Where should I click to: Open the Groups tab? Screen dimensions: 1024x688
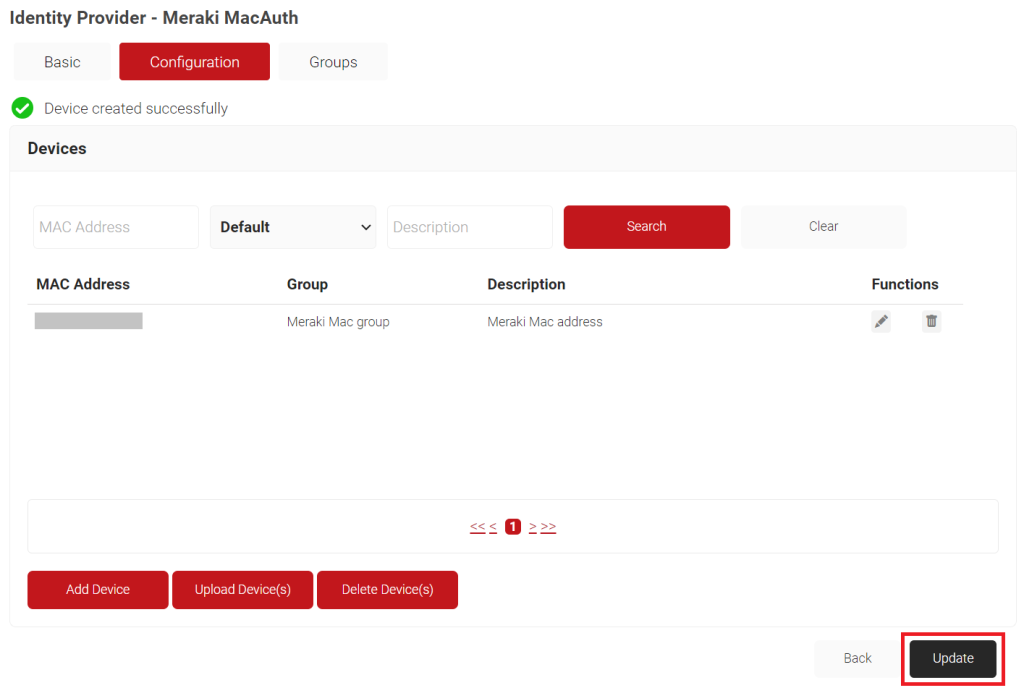(x=333, y=61)
